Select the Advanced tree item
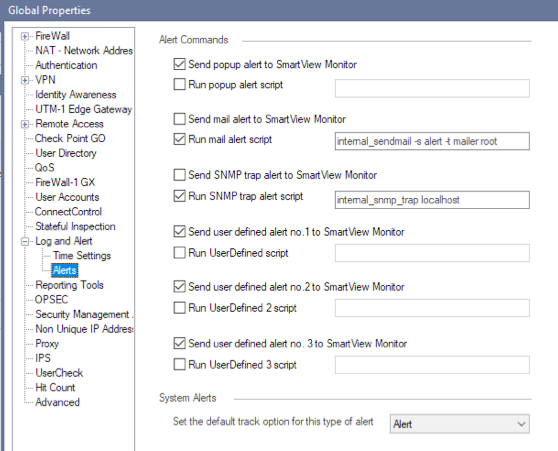The width and height of the screenshot is (558, 451). click(x=57, y=402)
